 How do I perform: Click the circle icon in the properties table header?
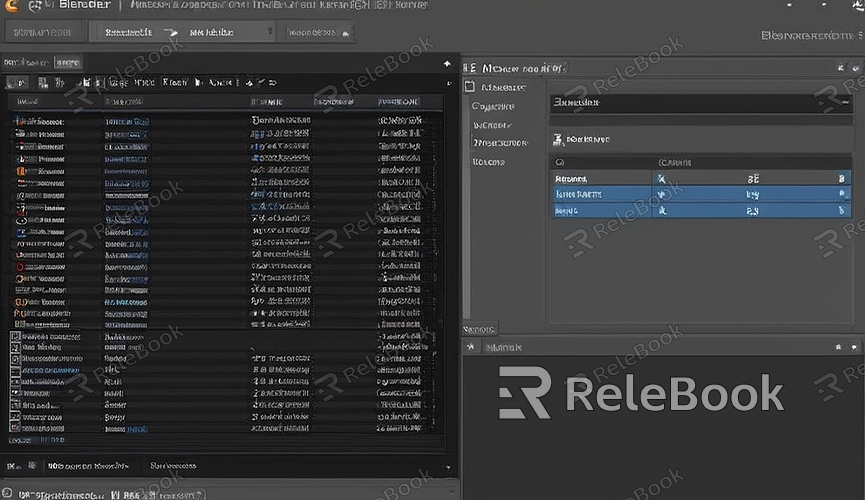pos(559,162)
